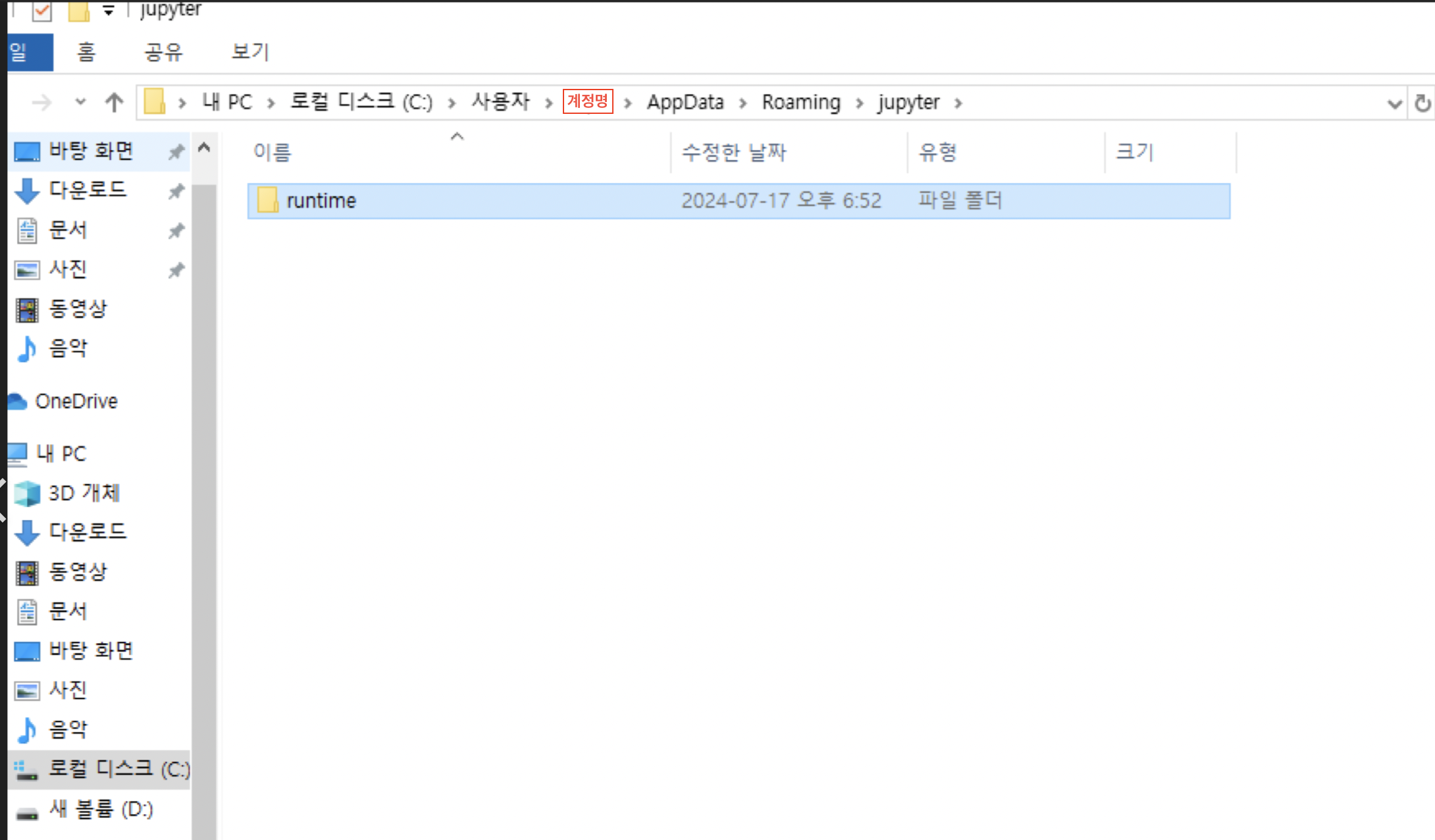The height and width of the screenshot is (840, 1435).
Task: Open 문서 under 내 PC
Action: 68,611
